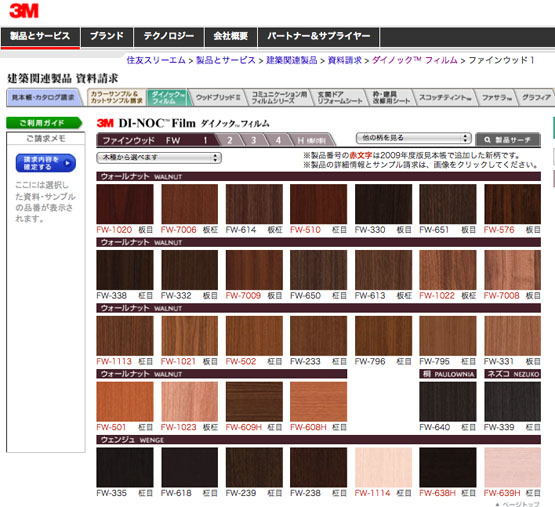This screenshot has height=507, width=555.
Task: Open FW-795 sample image
Action: (x=448, y=336)
